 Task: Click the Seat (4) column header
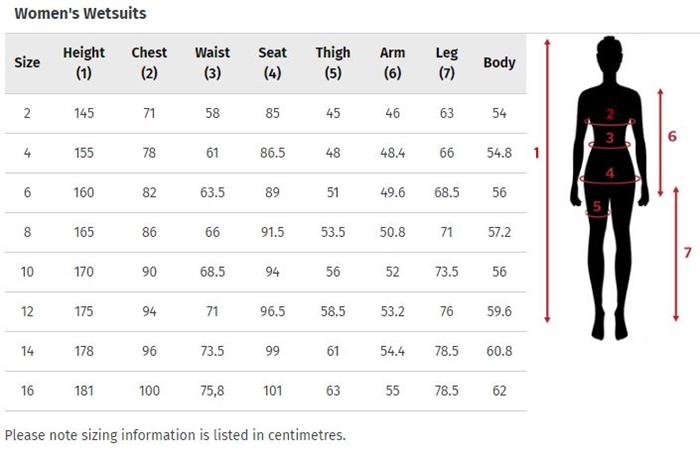point(272,63)
